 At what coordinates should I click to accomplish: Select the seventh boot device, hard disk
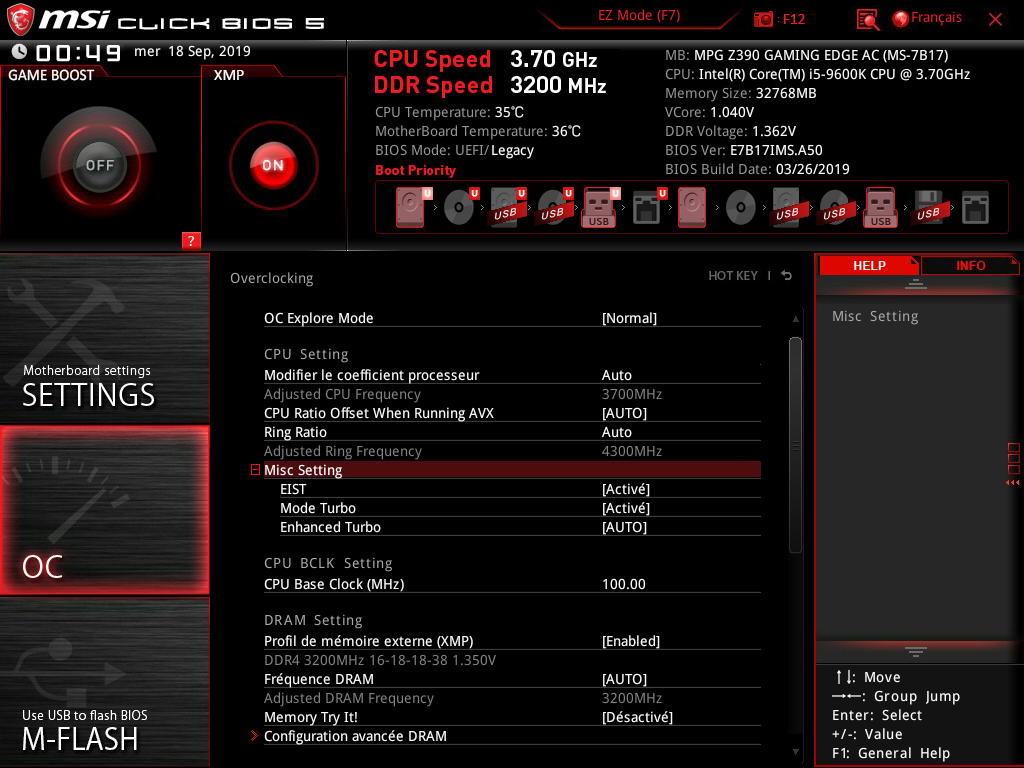point(692,207)
